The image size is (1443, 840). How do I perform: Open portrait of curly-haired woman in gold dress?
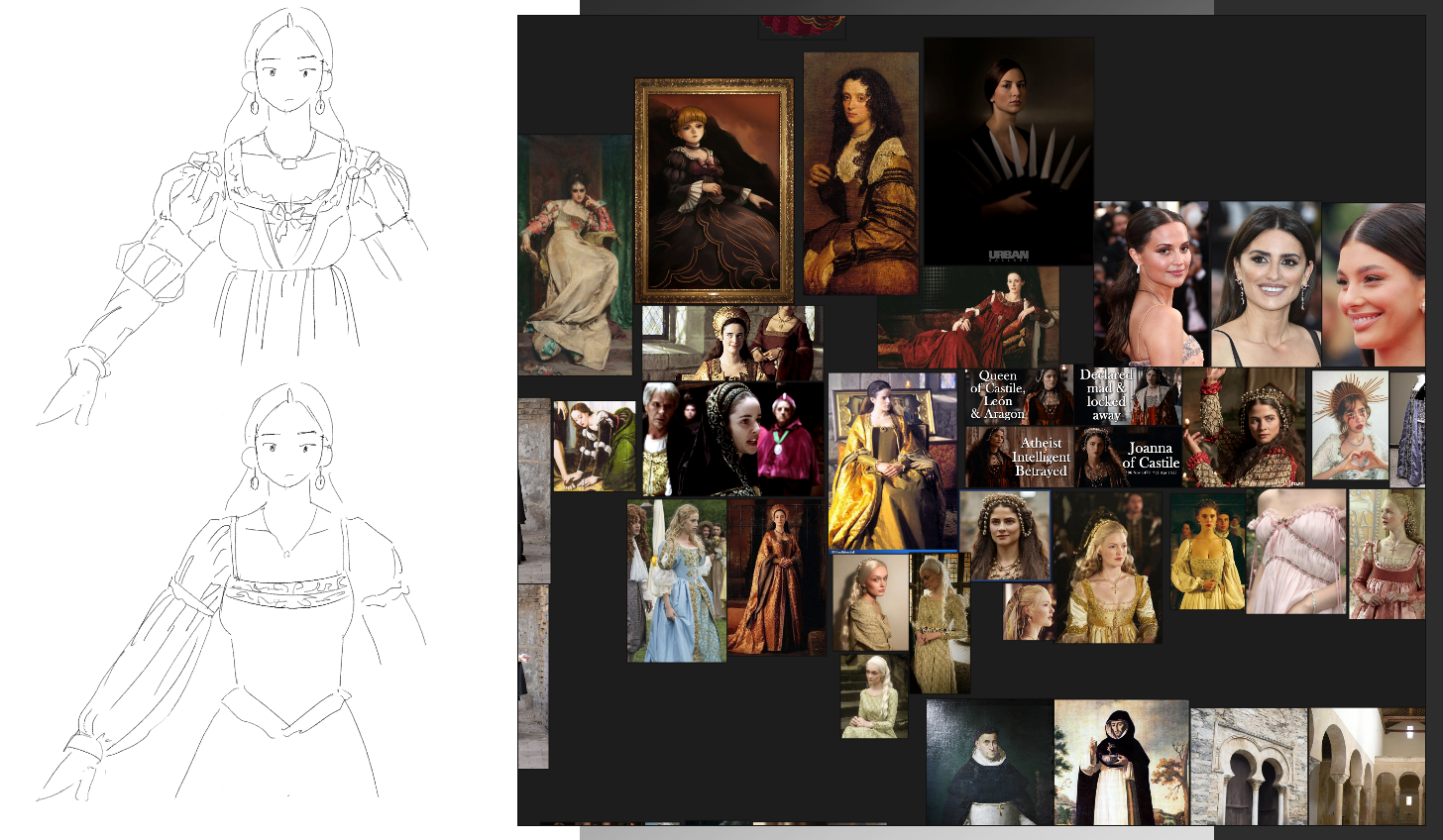click(x=861, y=173)
